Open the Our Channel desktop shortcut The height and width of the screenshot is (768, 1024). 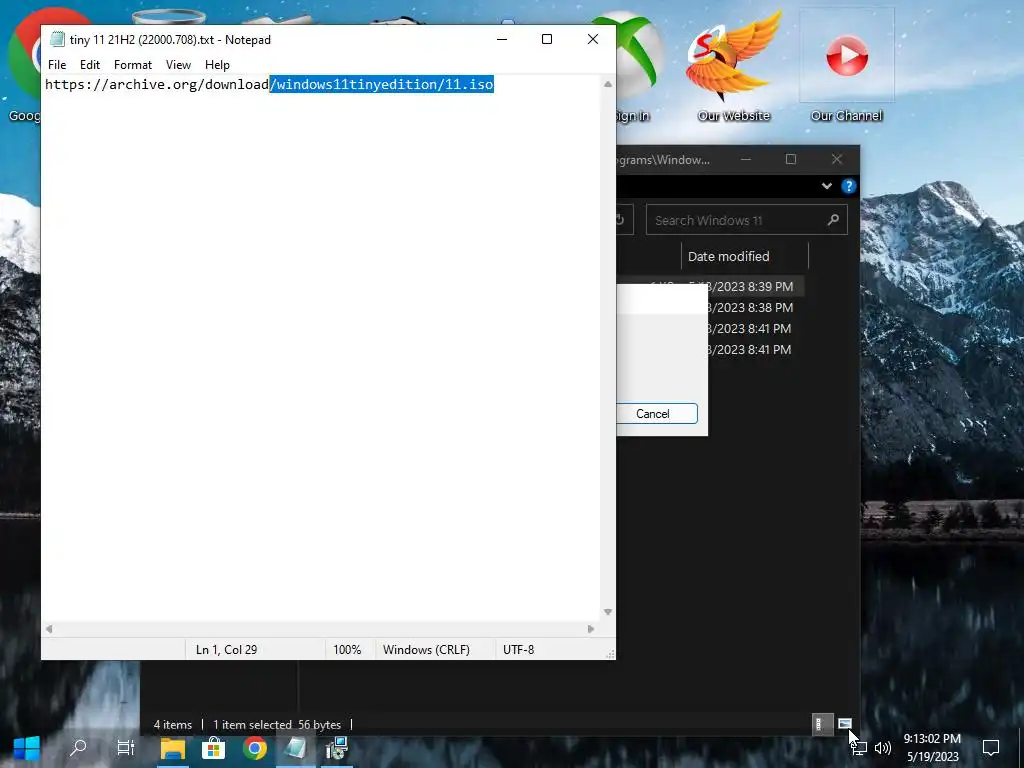click(846, 65)
